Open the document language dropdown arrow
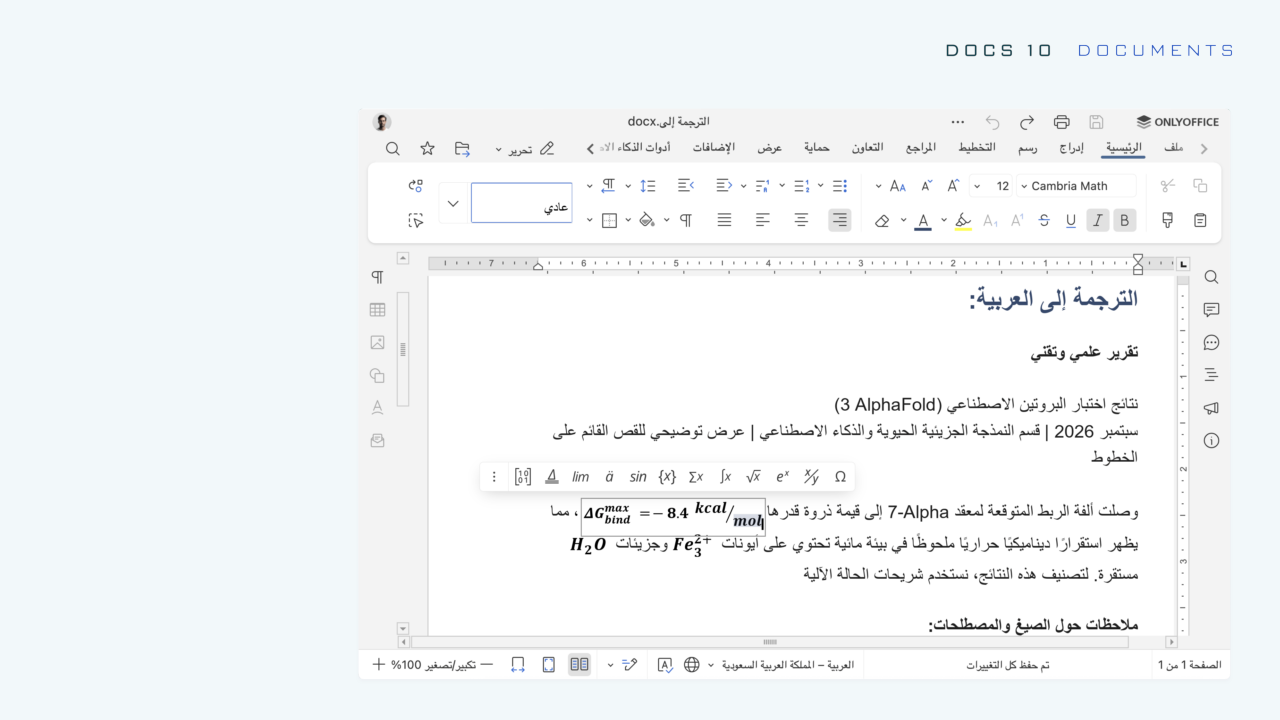Screen dimensions: 1280x720 pyautogui.click(x=711, y=665)
